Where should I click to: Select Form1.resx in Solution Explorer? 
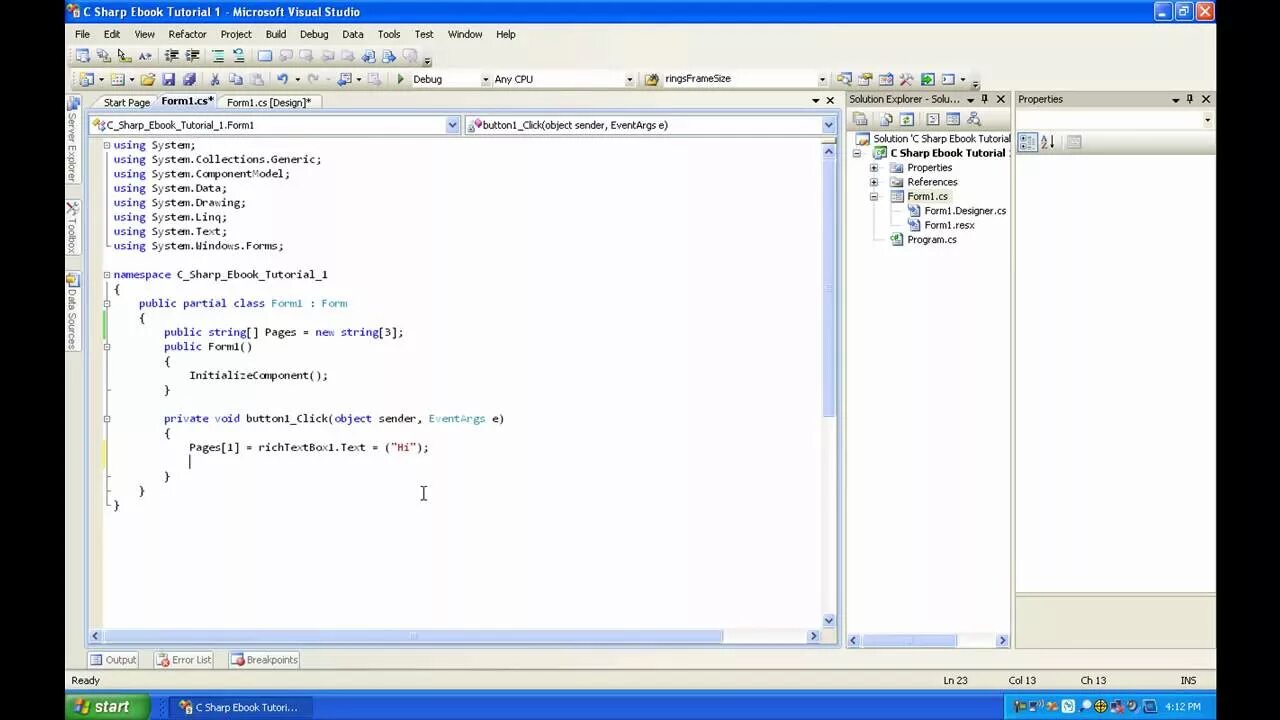point(948,225)
